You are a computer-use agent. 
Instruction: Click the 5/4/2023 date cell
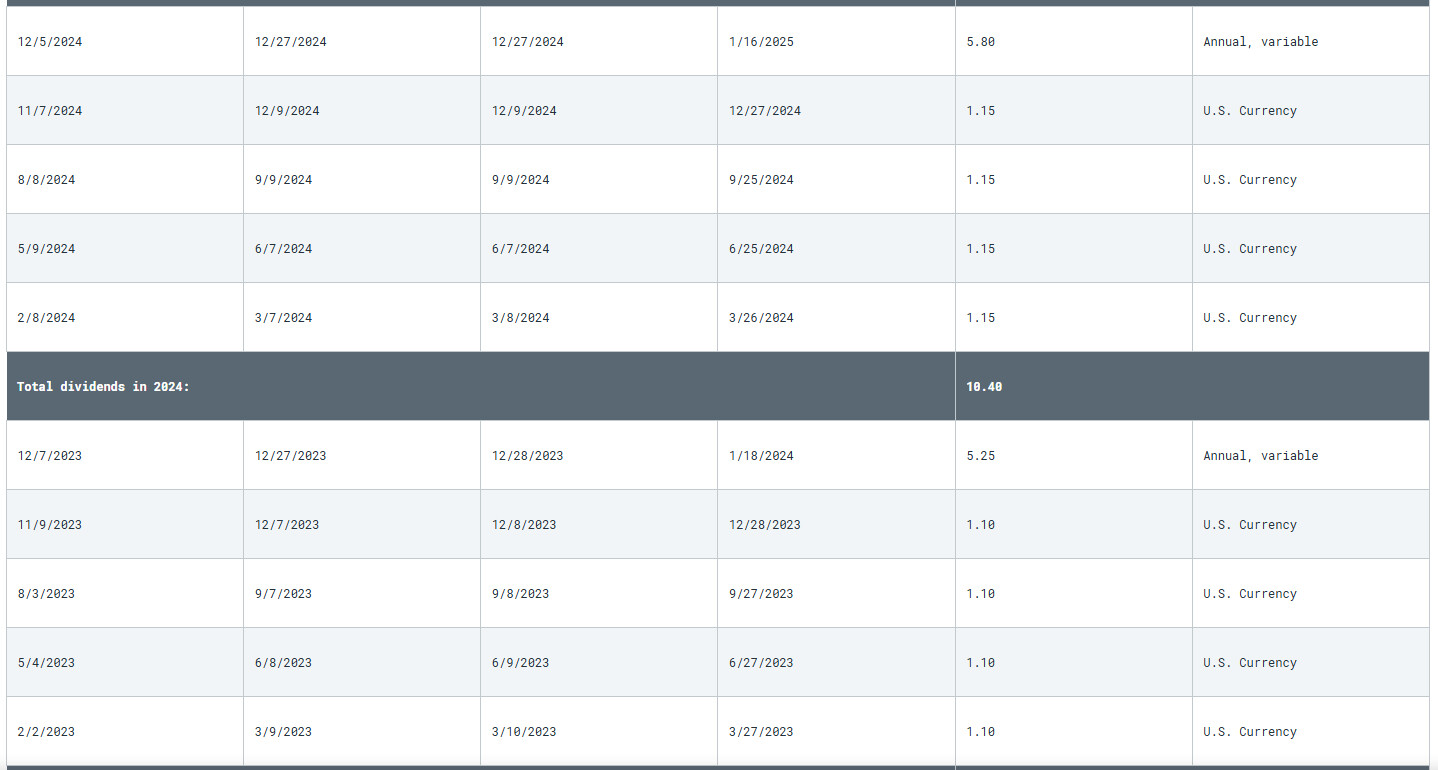[x=46, y=663]
